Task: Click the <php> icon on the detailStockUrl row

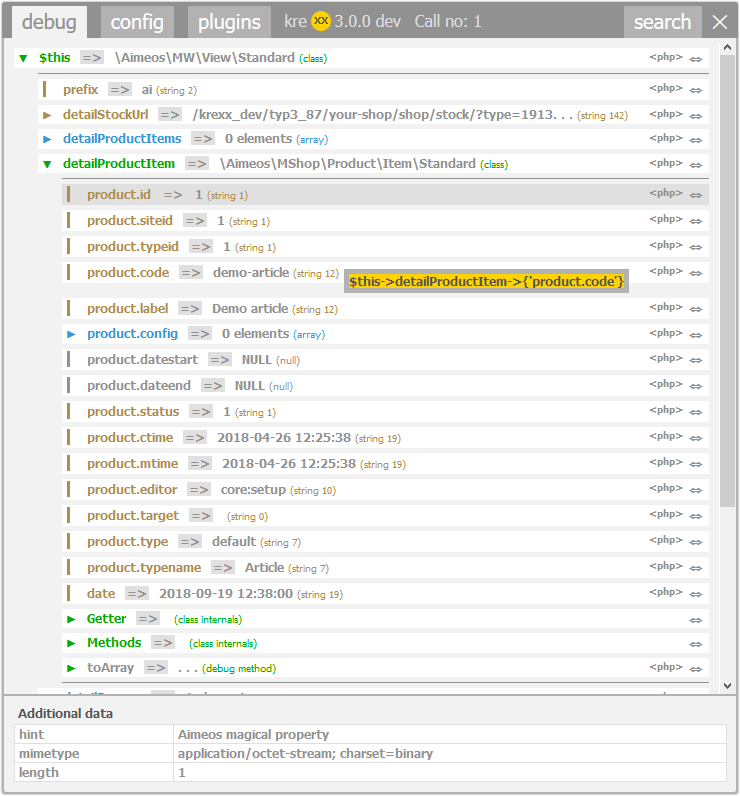Action: point(666,114)
